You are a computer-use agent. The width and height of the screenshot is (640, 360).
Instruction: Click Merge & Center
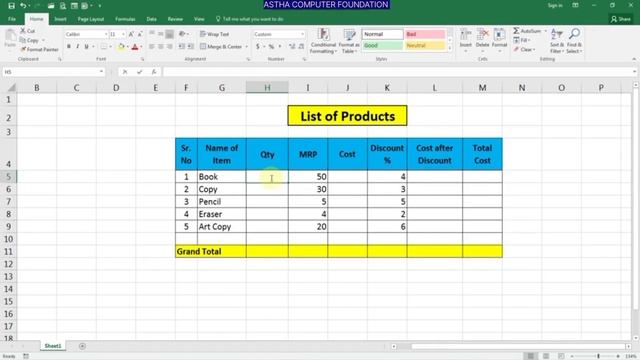coord(221,47)
